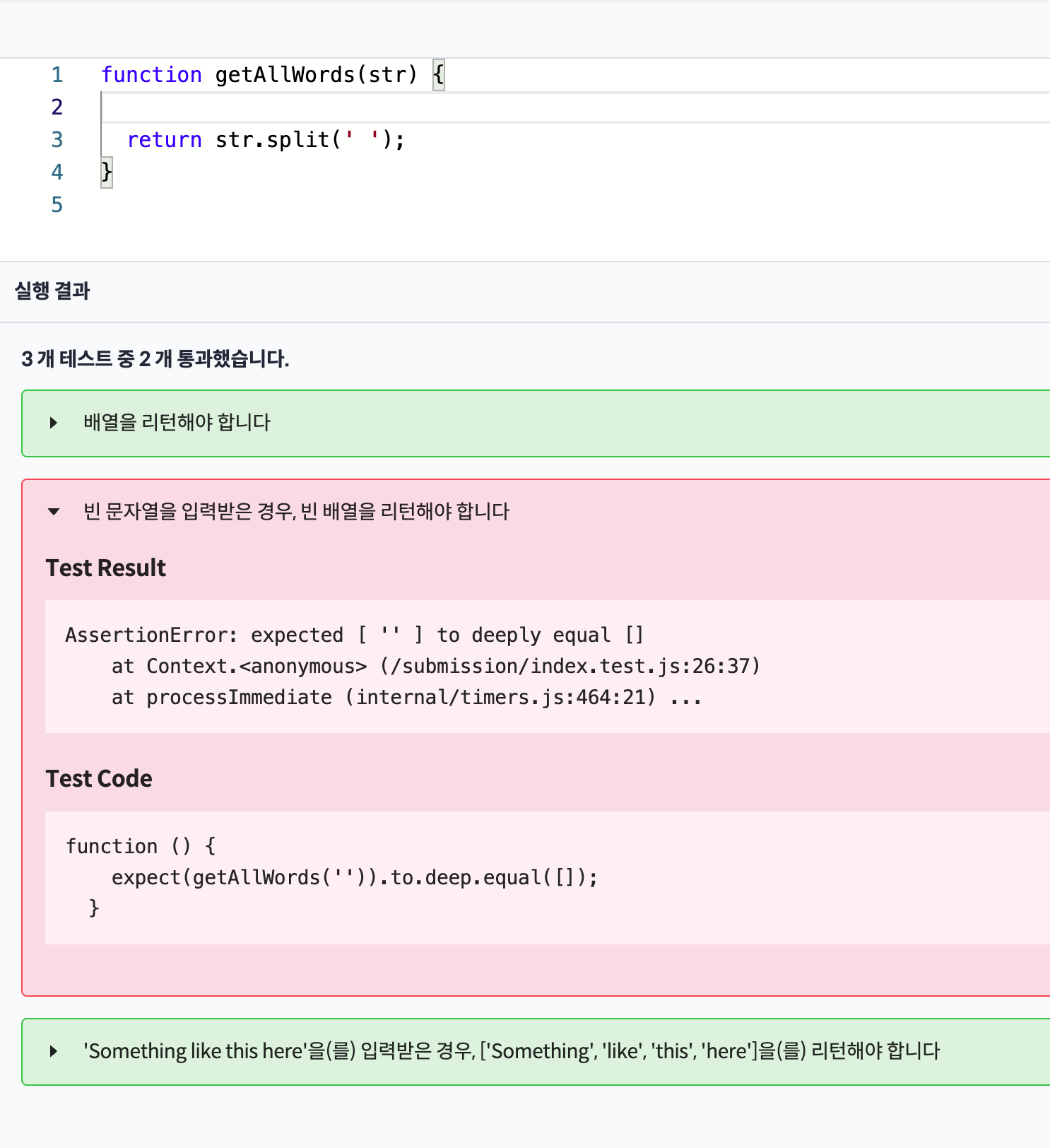Screen dimensions: 1050x1148
Task: Click 'function getAllWords(str) {' code line
Action: pos(273,75)
